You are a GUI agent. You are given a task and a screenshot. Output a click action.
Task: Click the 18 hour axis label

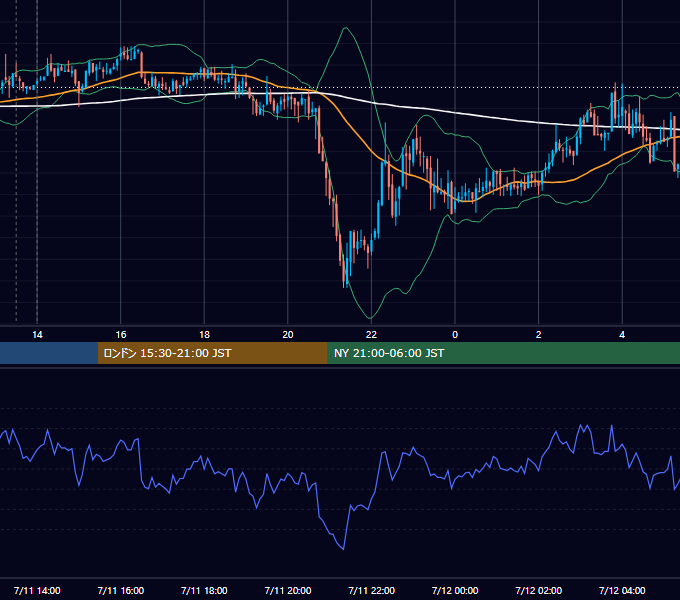point(204,335)
